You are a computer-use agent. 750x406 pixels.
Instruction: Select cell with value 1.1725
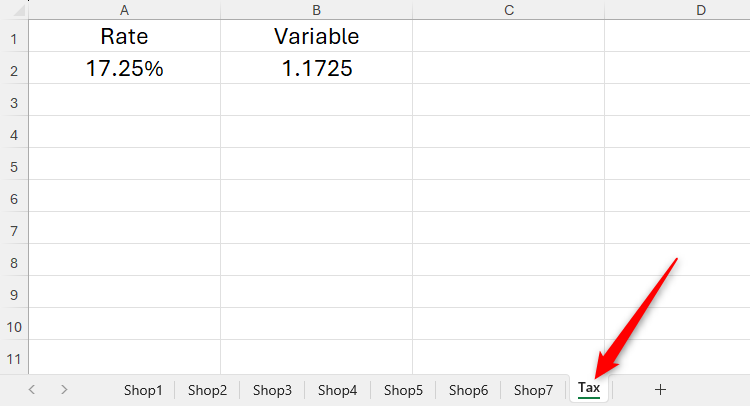click(316, 70)
